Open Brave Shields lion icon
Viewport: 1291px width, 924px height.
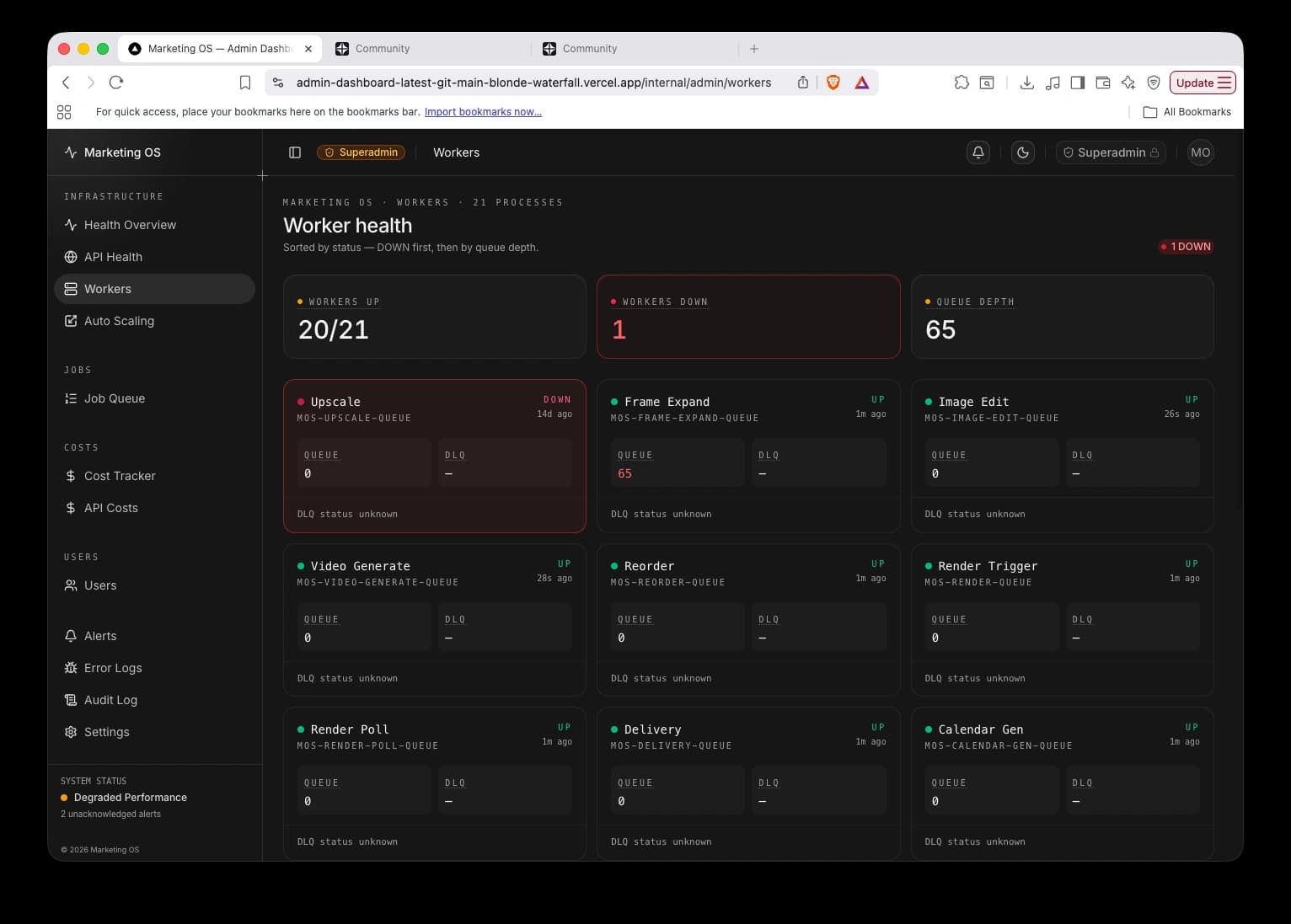(833, 83)
